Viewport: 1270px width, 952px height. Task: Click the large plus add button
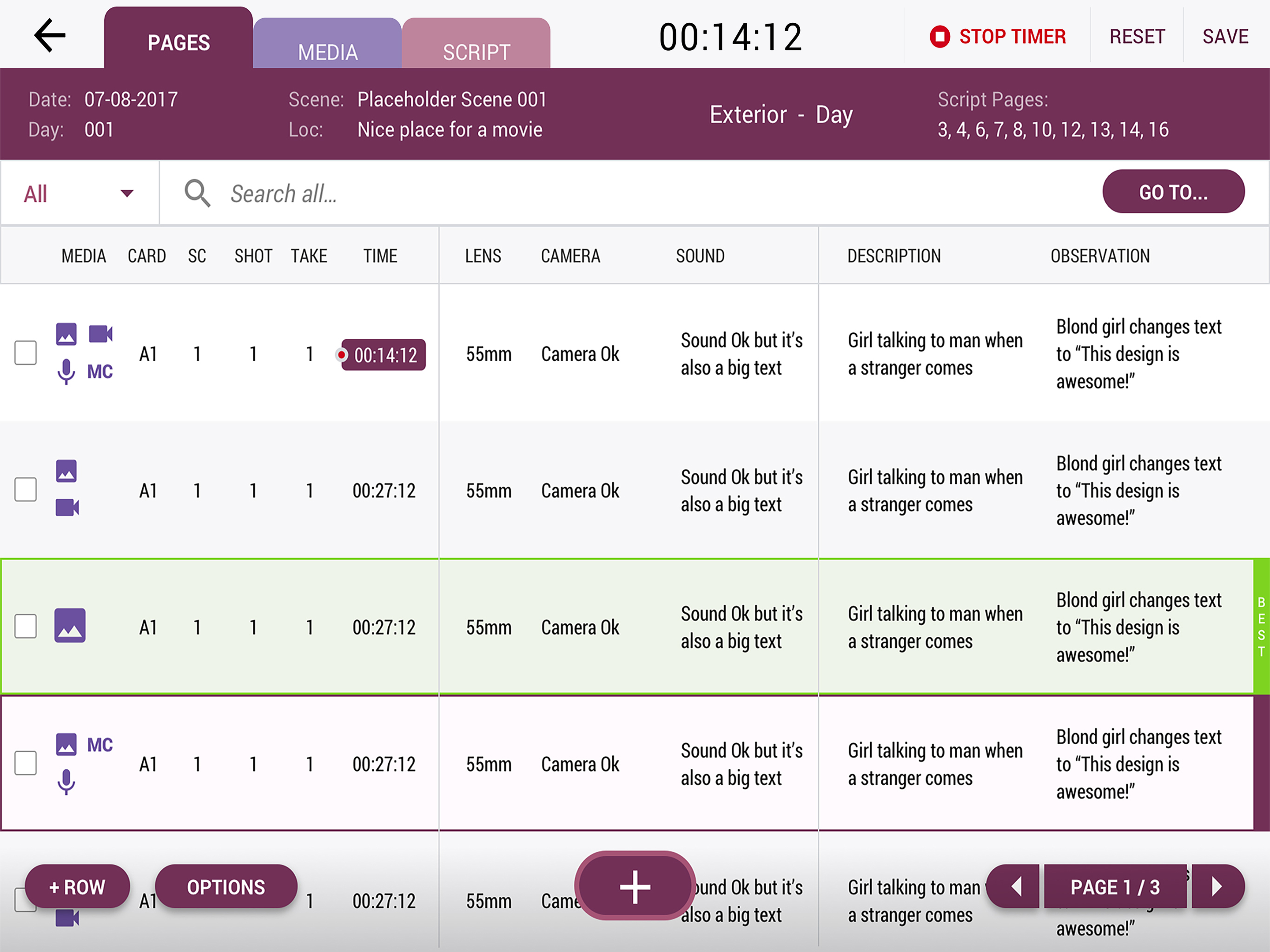click(x=635, y=886)
